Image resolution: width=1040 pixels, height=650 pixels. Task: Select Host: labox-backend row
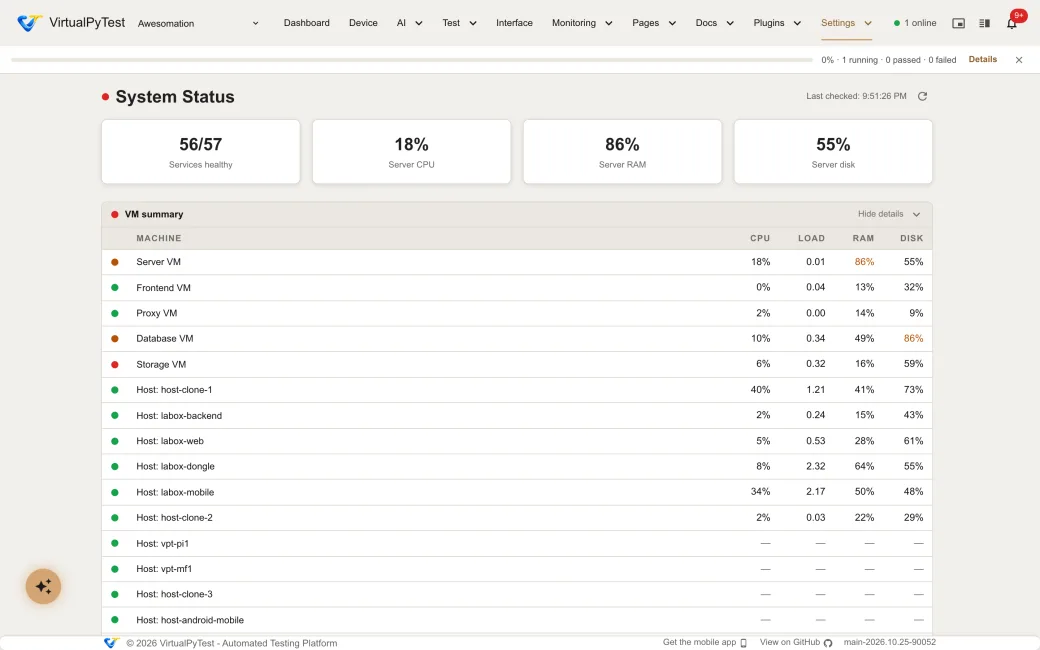(x=517, y=415)
